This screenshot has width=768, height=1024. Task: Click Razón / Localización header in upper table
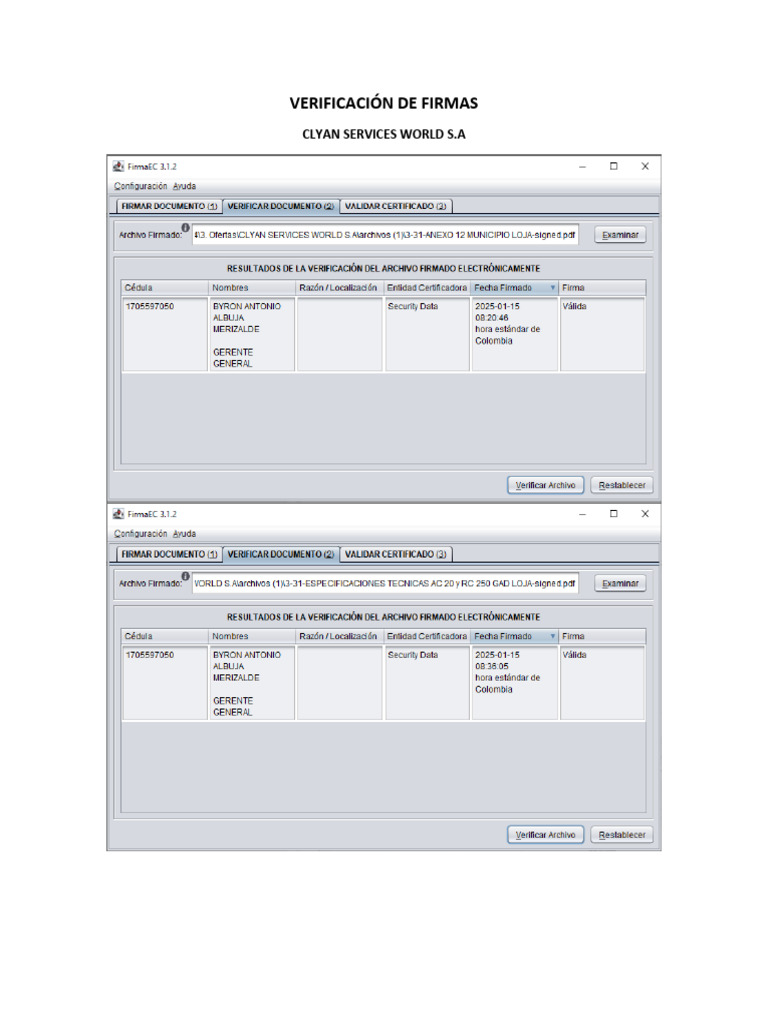tap(340, 288)
